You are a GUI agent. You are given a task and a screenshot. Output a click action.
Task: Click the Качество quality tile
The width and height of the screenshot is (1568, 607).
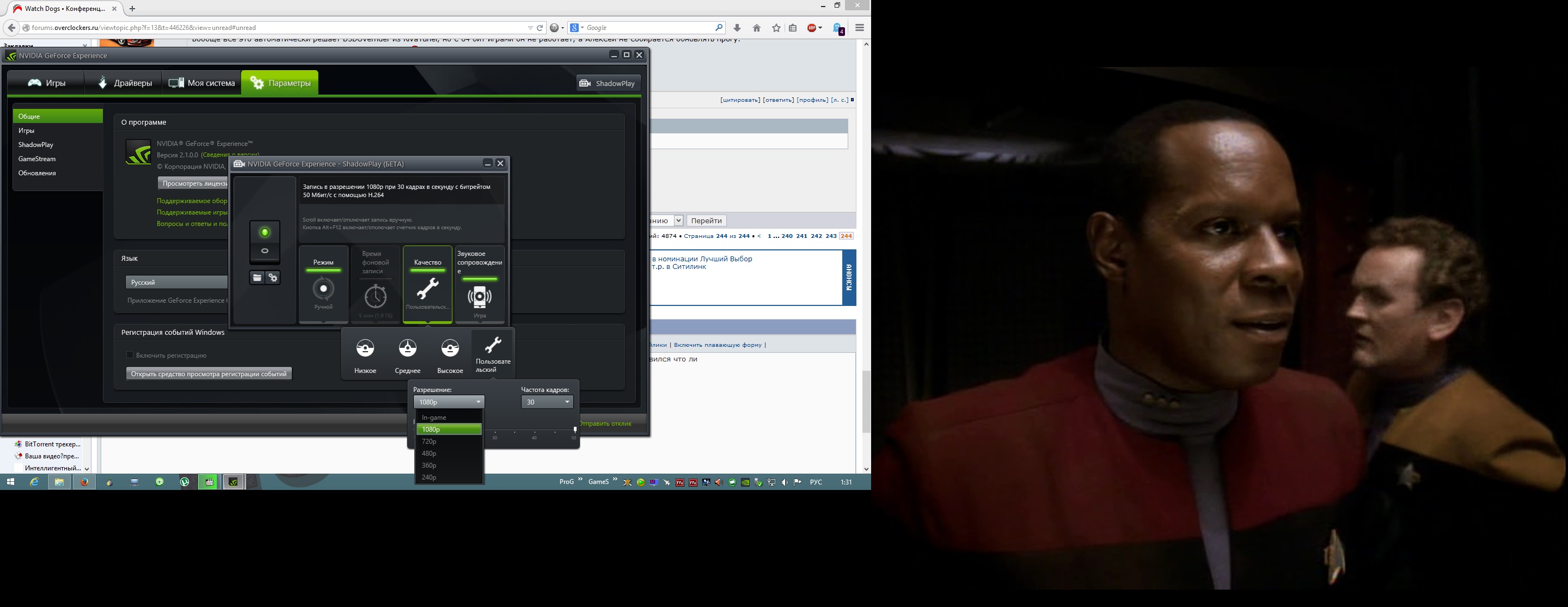coord(427,284)
